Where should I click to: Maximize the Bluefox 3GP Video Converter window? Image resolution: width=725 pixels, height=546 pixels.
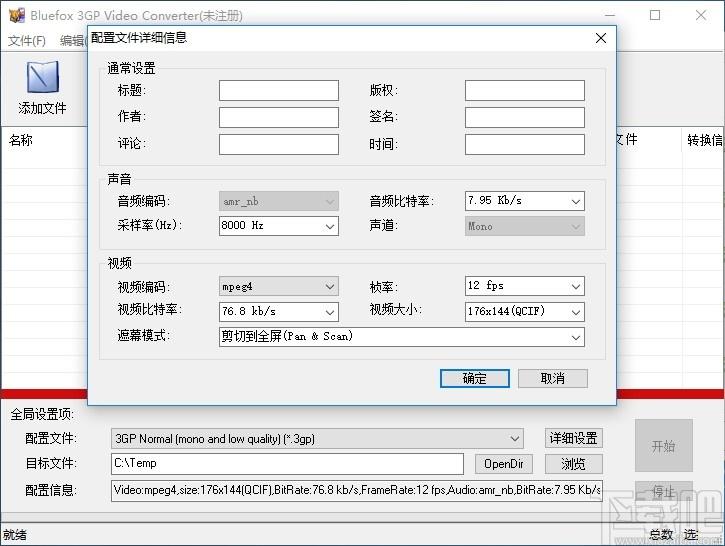655,15
